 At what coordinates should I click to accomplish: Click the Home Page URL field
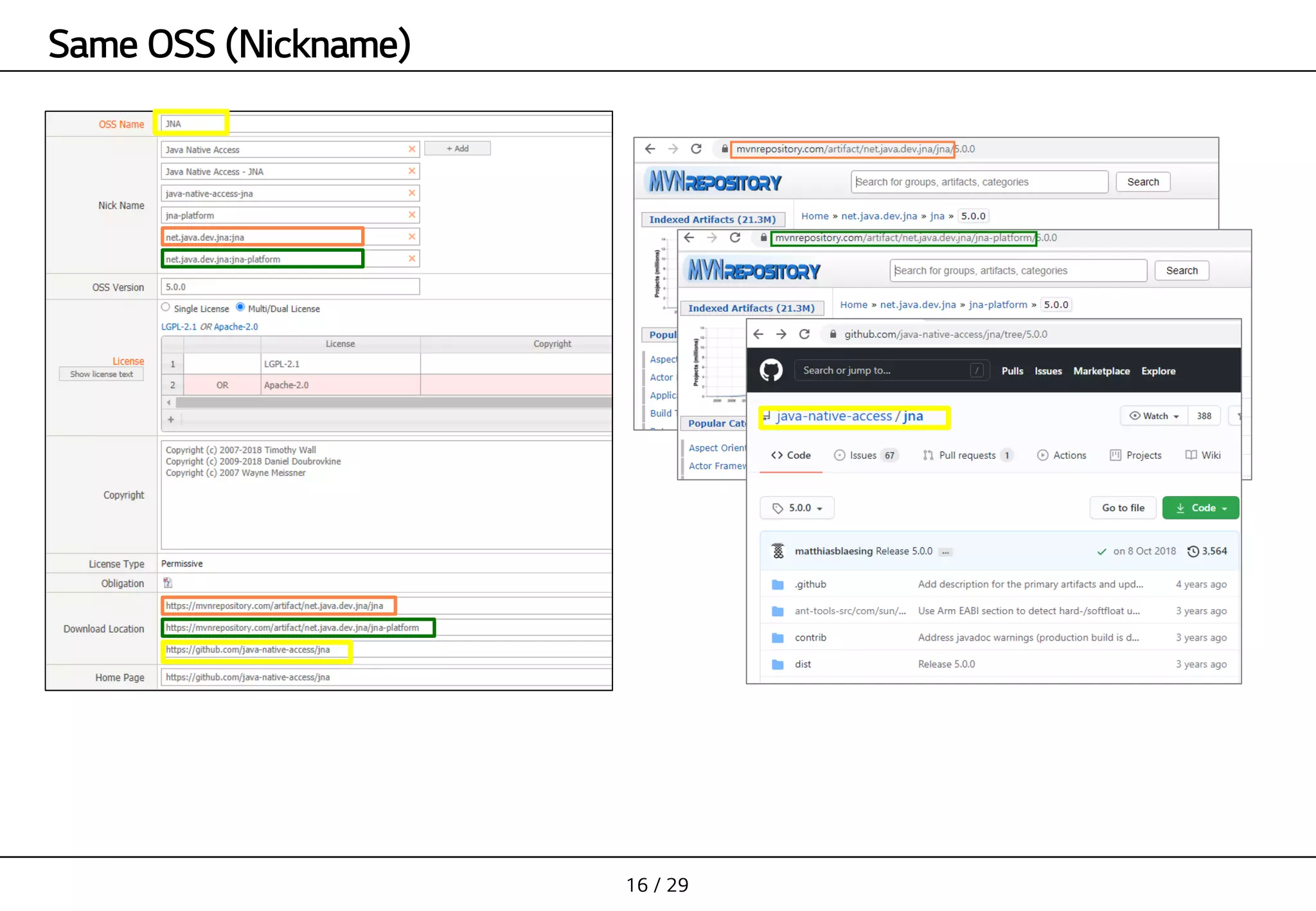pyautogui.click(x=386, y=677)
